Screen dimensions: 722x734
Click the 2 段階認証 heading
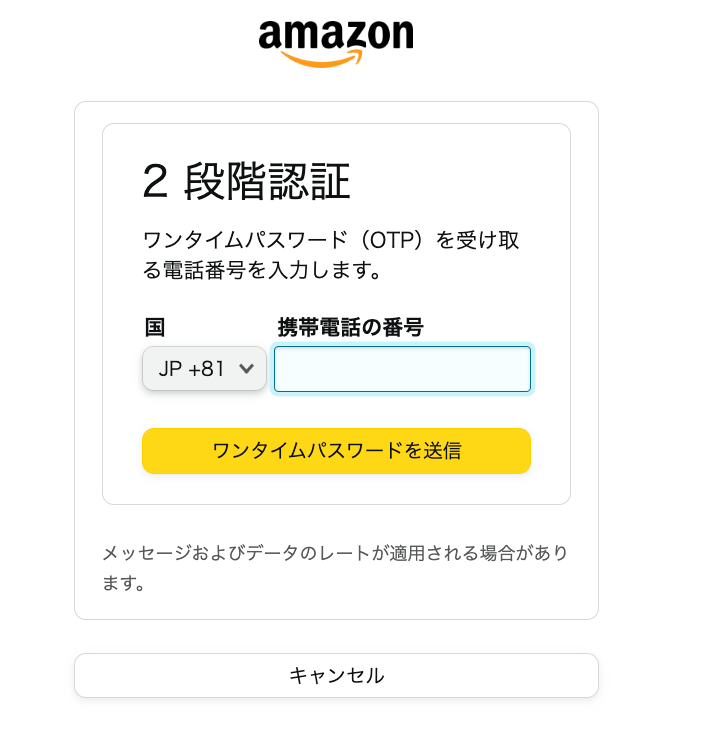tap(247, 182)
